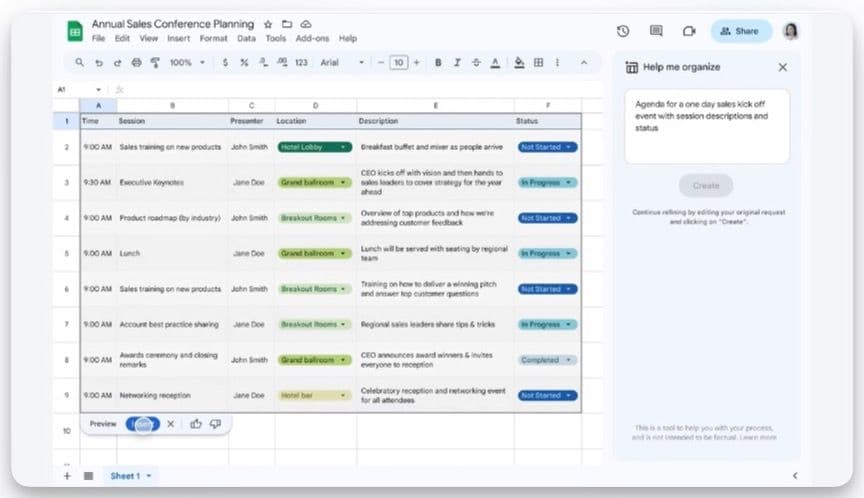Screen dimensions: 864x498
Task: Click the Insert button in preview bar
Action: point(142,424)
